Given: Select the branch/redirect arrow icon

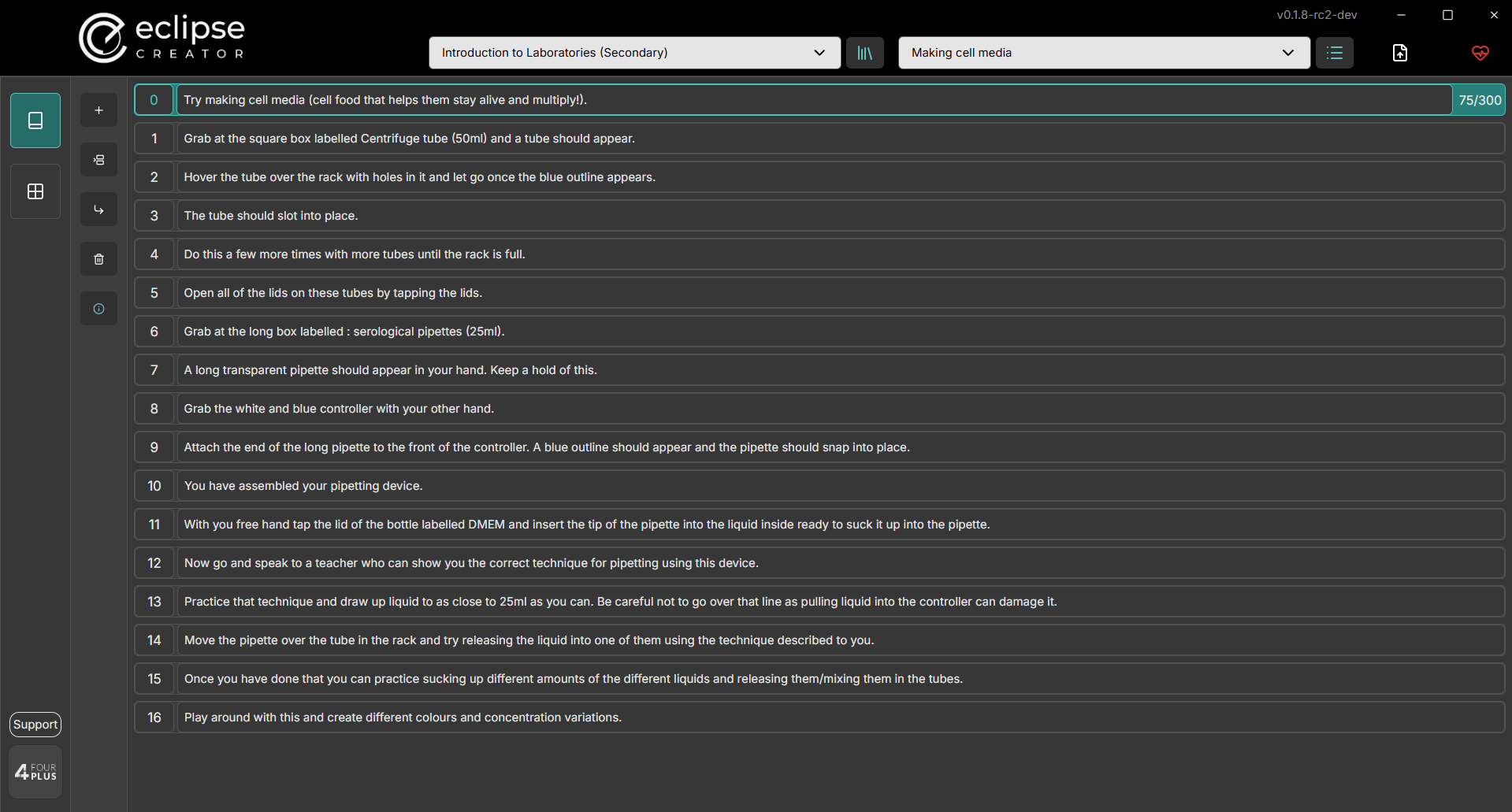Looking at the screenshot, I should click(98, 209).
